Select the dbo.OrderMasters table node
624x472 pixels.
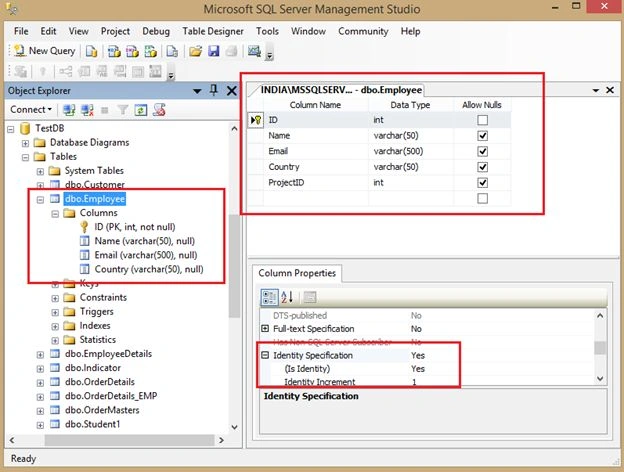coord(102,410)
